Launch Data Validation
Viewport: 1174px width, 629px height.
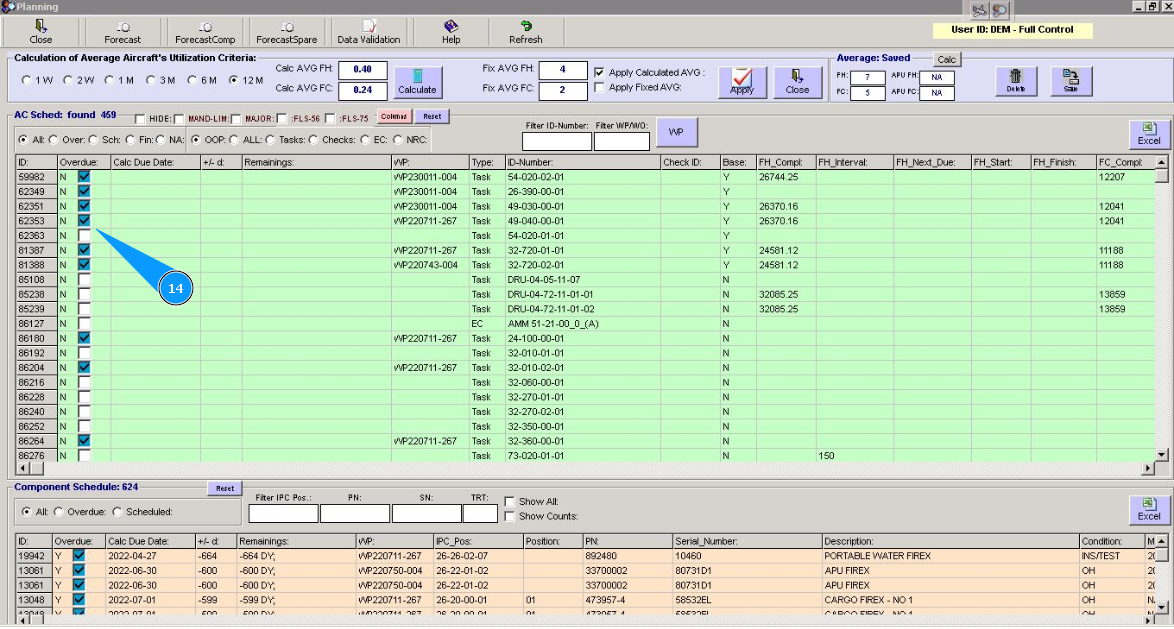pyautogui.click(x=368, y=32)
